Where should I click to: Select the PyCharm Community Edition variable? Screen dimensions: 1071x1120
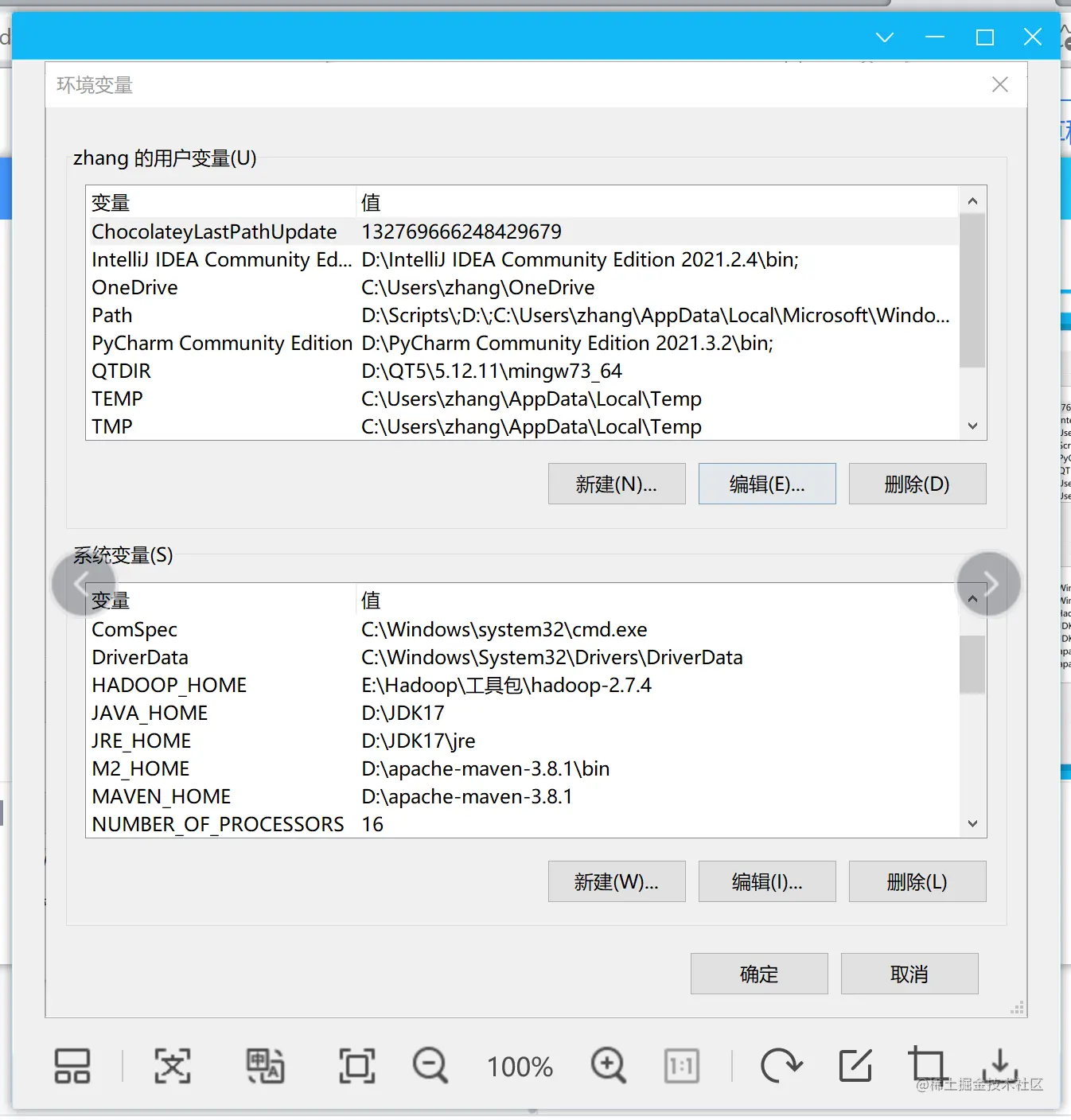522,343
